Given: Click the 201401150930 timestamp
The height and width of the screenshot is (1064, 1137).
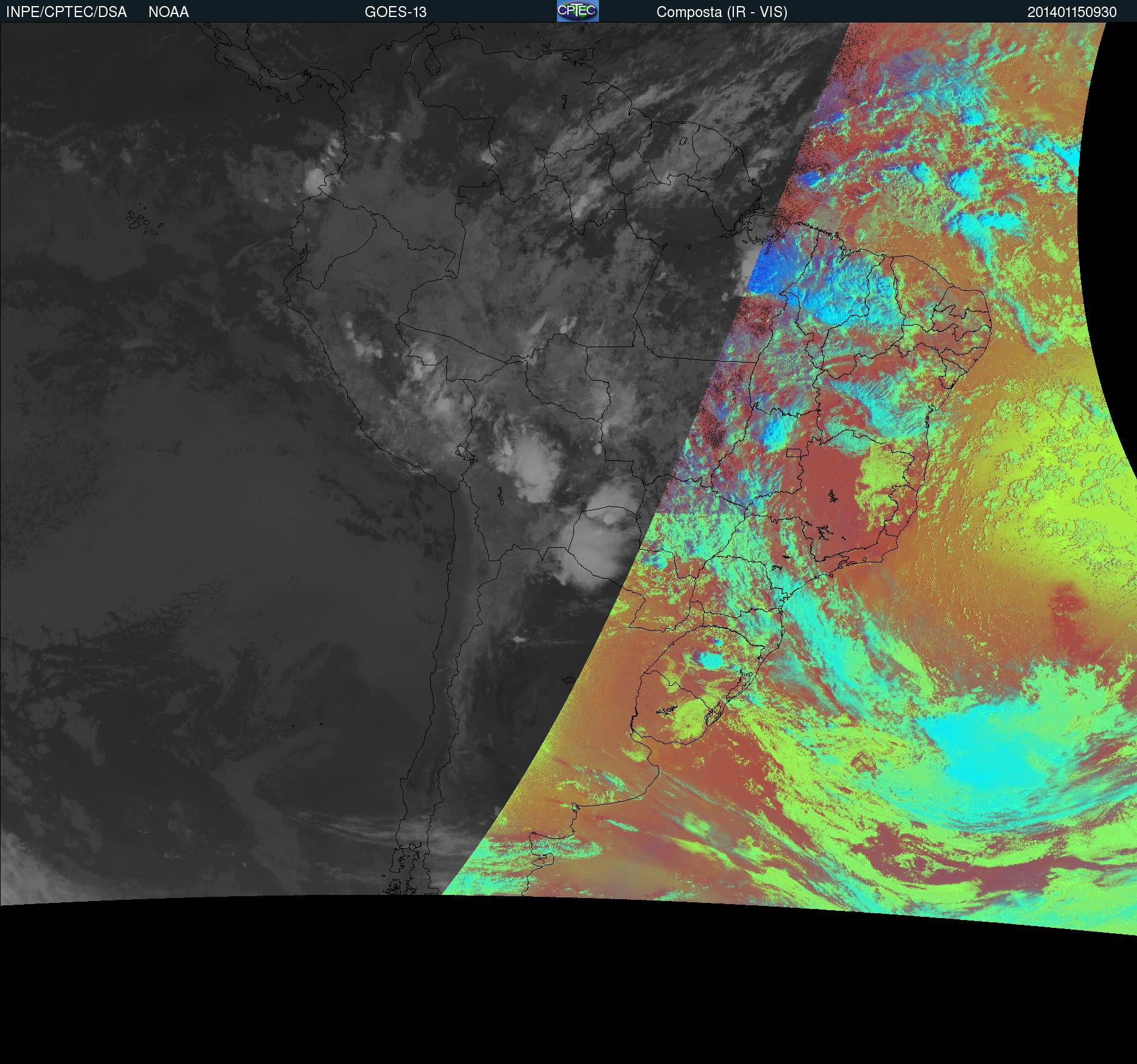Looking at the screenshot, I should 1071,12.
